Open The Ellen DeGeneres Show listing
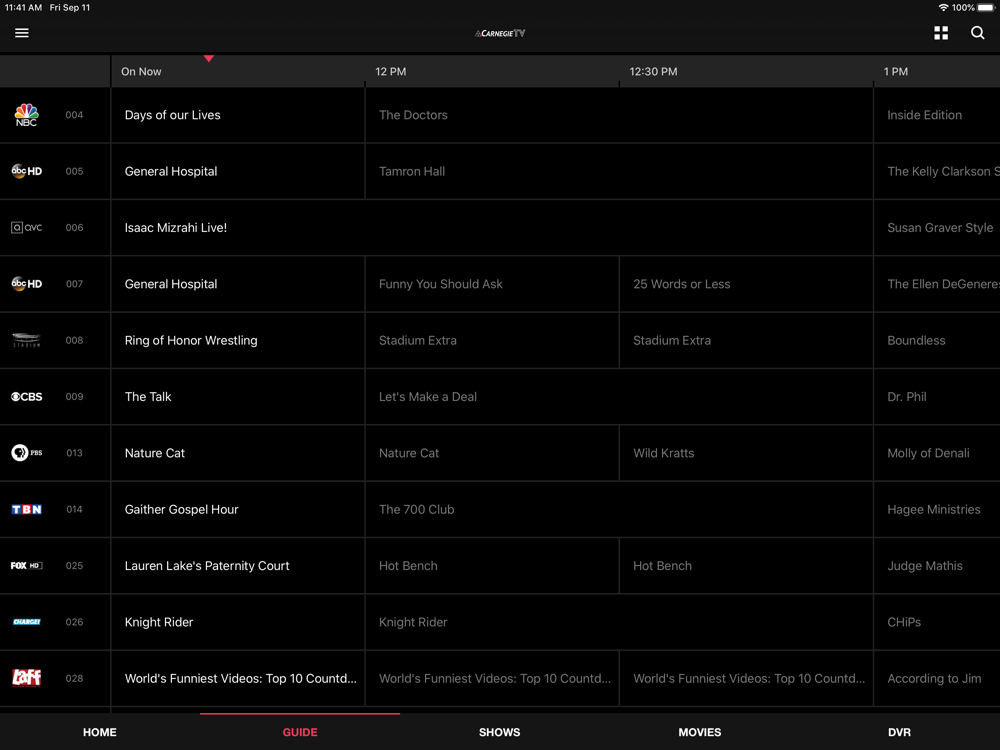Screen dimensions: 1000x750 click(x=937, y=284)
